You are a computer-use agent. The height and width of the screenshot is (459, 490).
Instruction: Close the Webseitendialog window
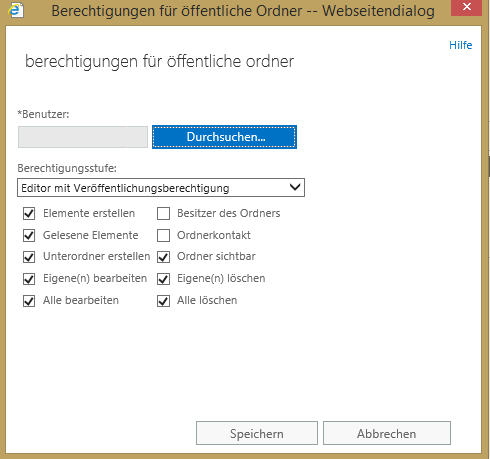coord(466,7)
